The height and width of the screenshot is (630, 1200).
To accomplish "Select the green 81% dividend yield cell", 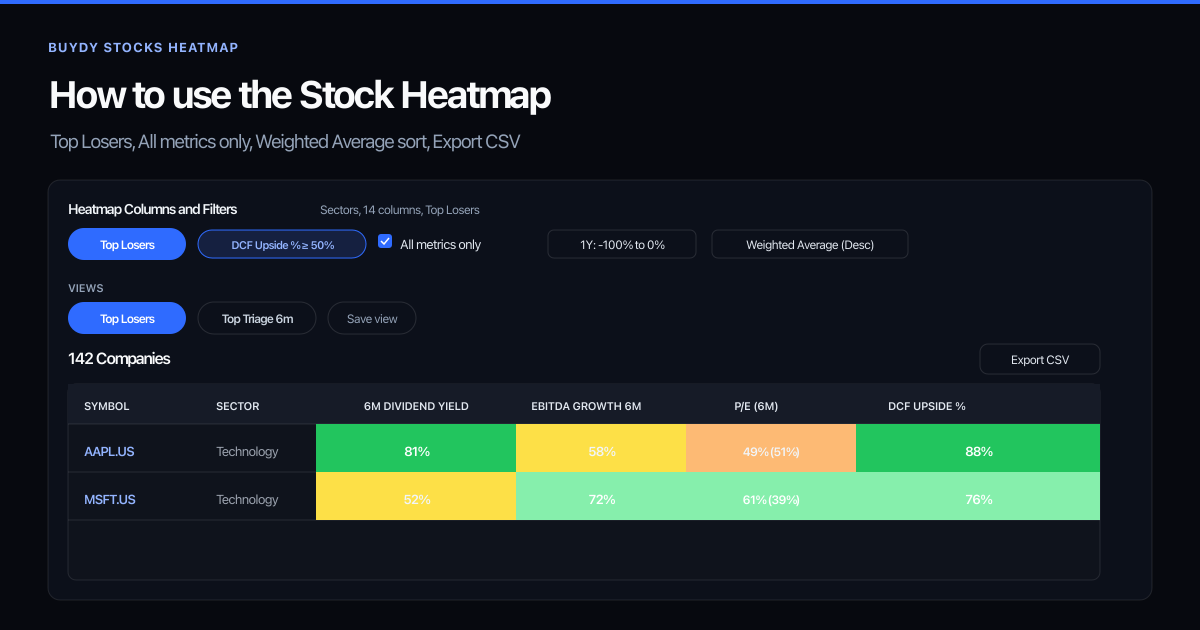I will pyautogui.click(x=416, y=448).
